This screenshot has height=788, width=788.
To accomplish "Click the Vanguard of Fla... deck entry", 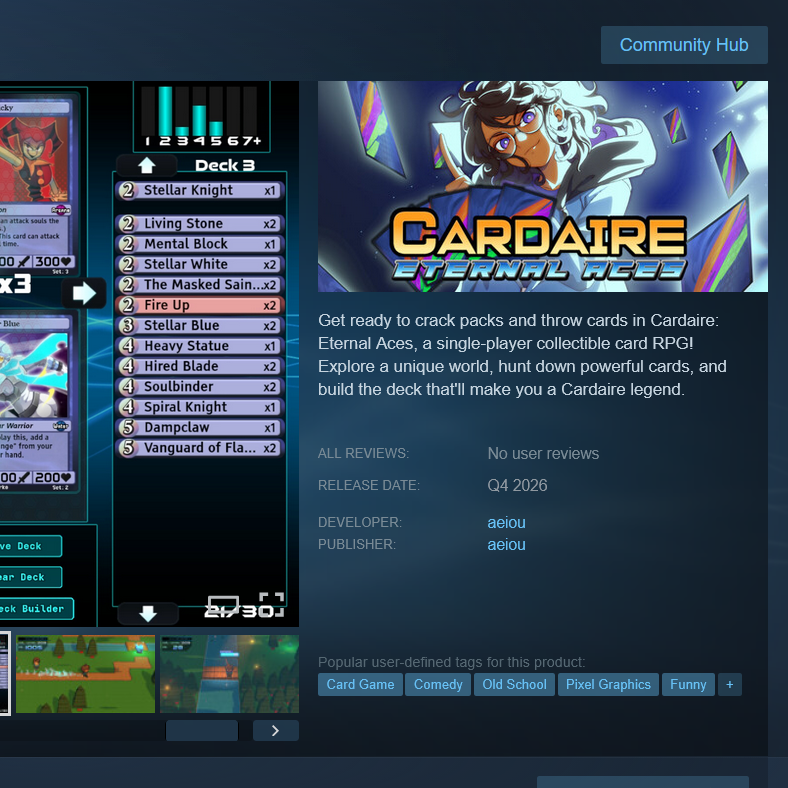I will (x=201, y=448).
